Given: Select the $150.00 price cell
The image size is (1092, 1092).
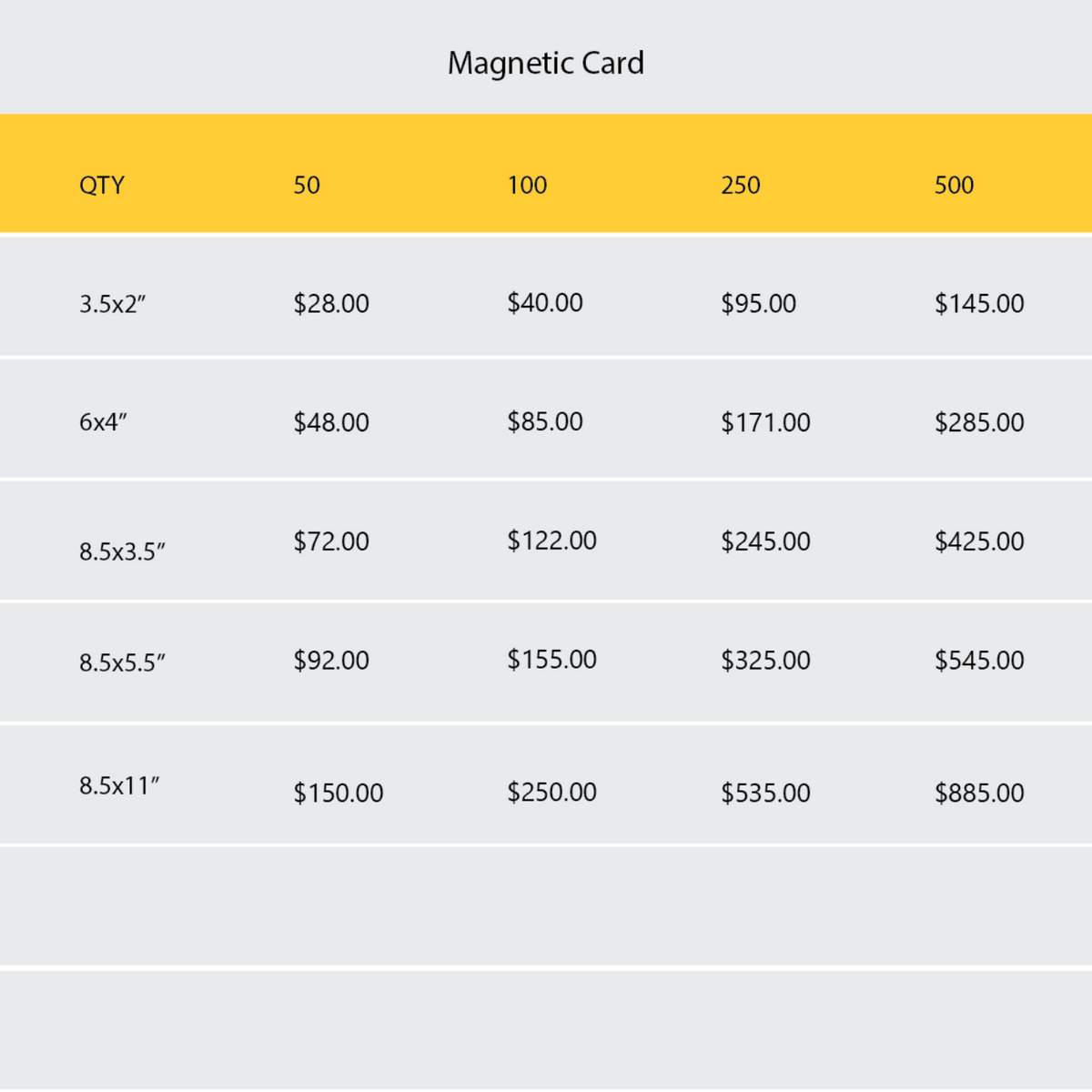Looking at the screenshot, I should click(339, 793).
